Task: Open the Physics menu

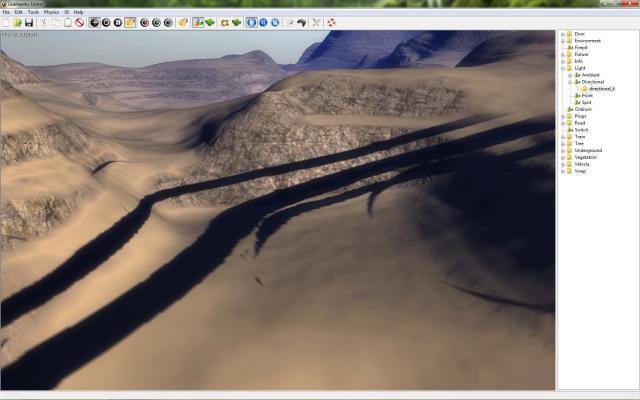Action: click(51, 12)
